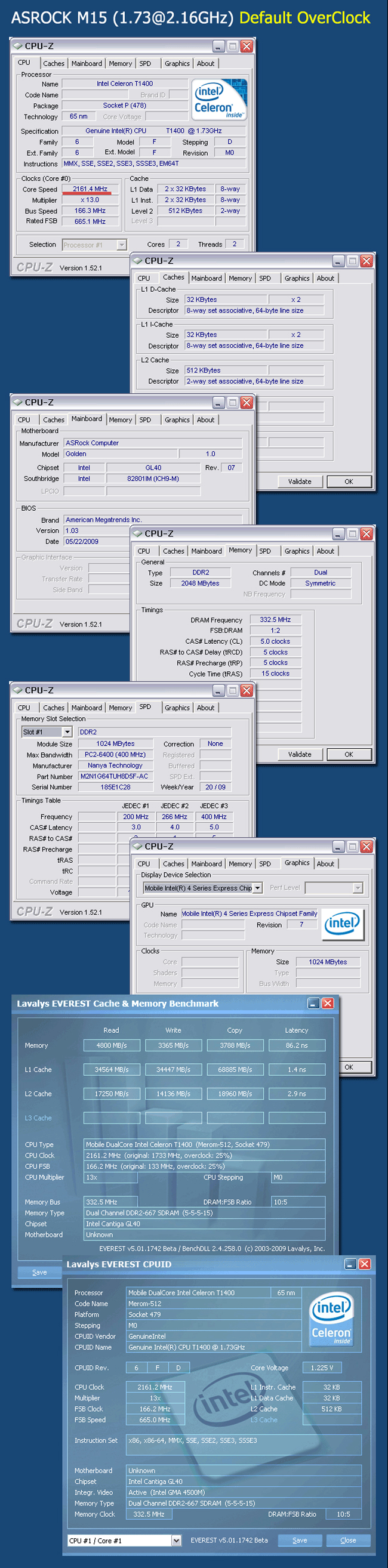Viewport: 388px width, 1568px height.
Task: Close the CPU-Z window showing the SPD tab
Action: point(247,690)
